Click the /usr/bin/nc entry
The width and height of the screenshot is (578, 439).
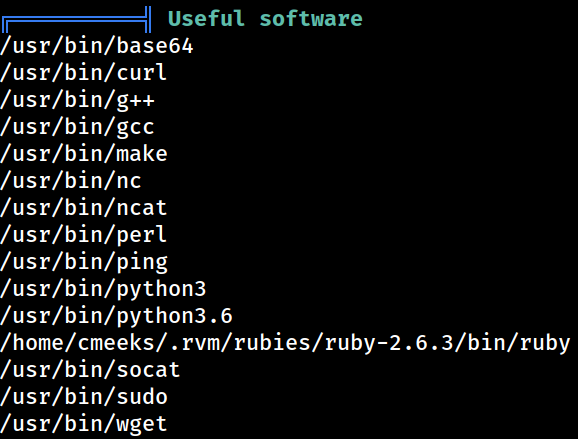coord(71,181)
